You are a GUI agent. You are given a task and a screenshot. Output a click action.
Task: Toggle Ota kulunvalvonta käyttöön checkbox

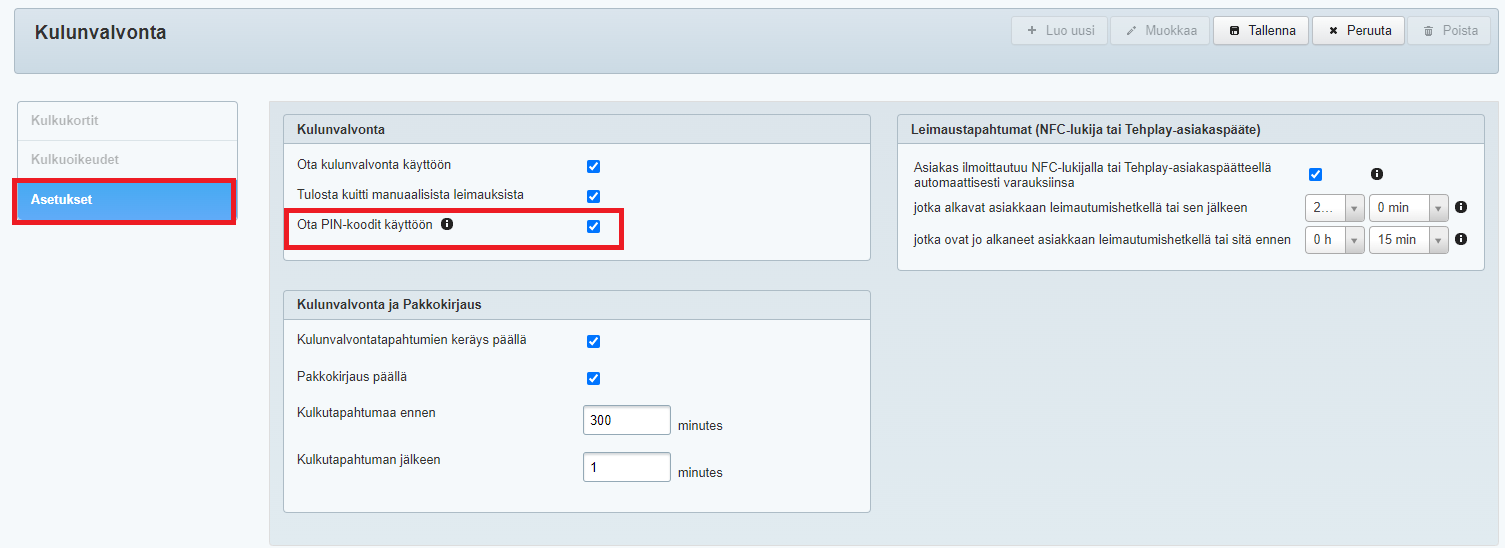tap(593, 166)
